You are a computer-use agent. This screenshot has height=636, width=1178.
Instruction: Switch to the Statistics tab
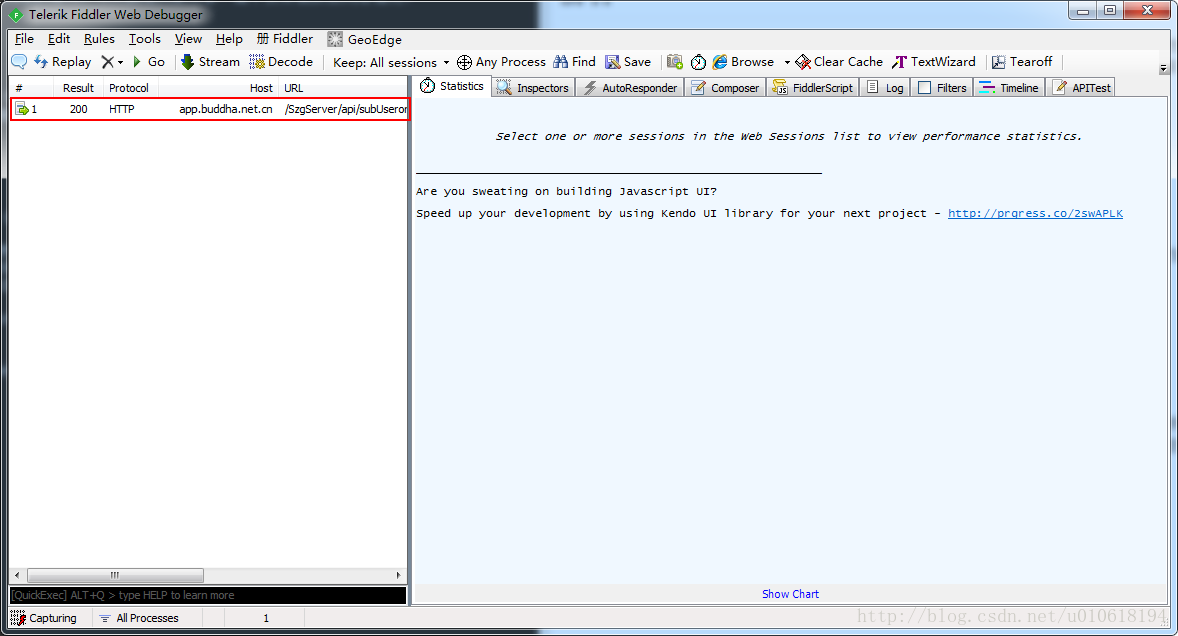[x=452, y=86]
